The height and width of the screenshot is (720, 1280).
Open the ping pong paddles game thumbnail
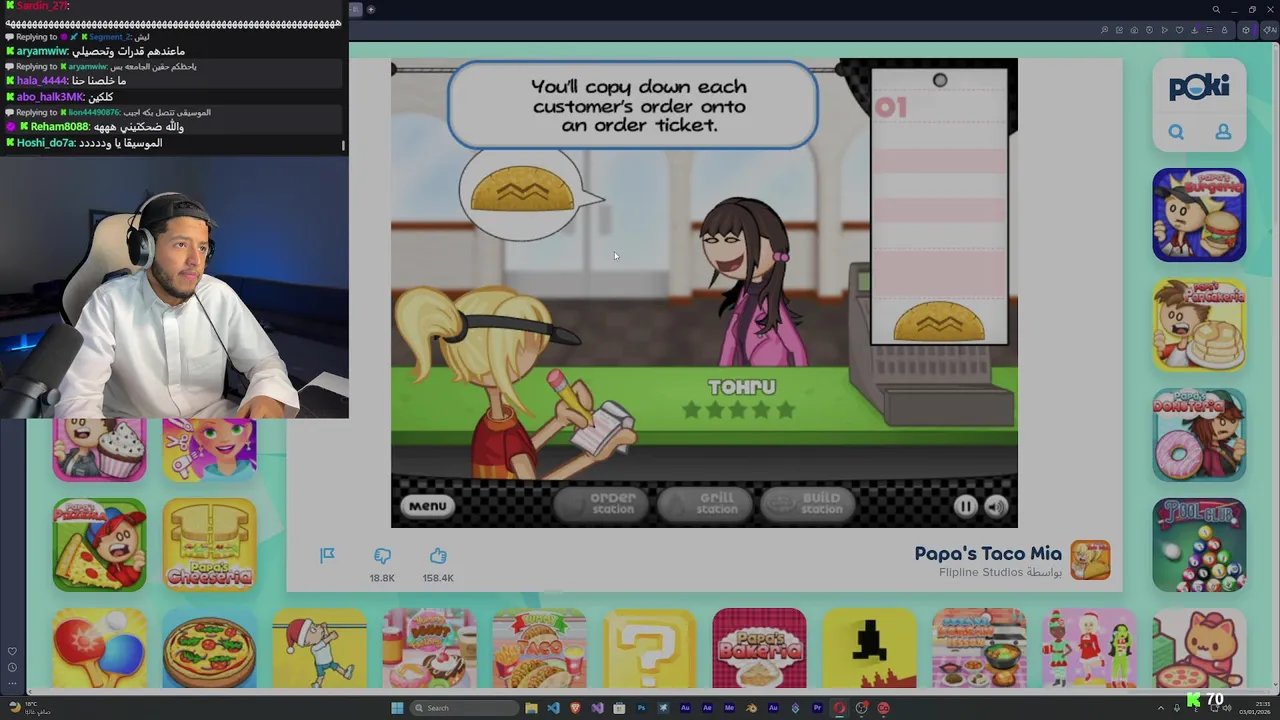pos(99,648)
